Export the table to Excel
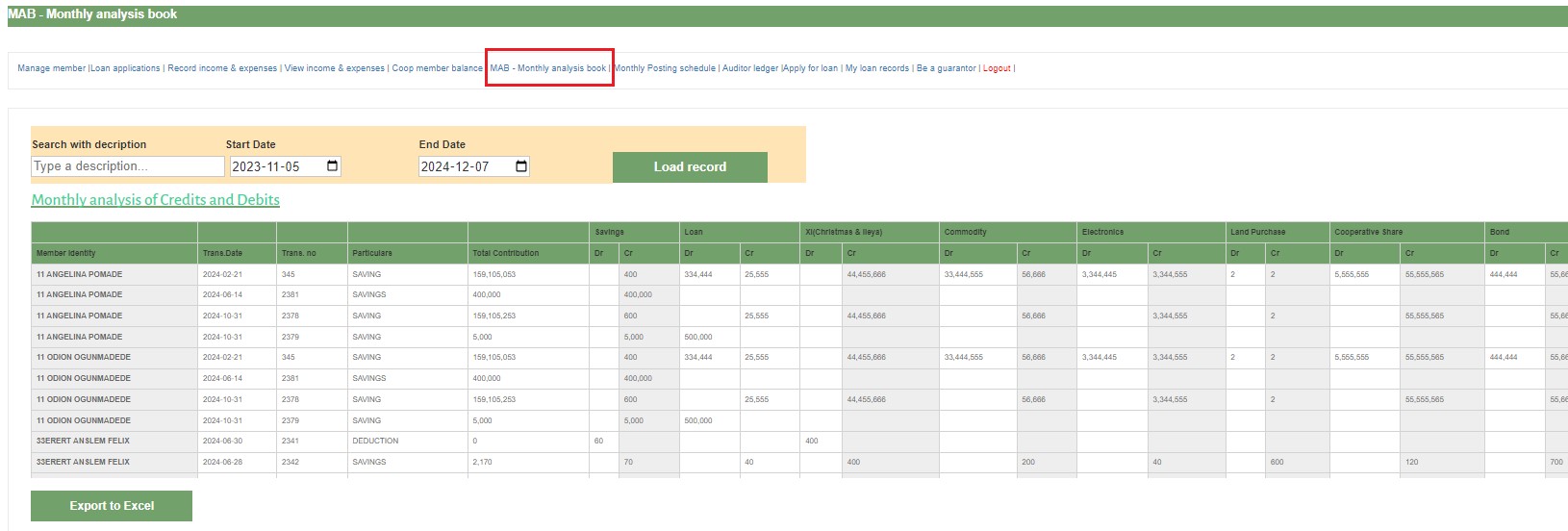Image resolution: width=1568 pixels, height=531 pixels. tap(112, 506)
